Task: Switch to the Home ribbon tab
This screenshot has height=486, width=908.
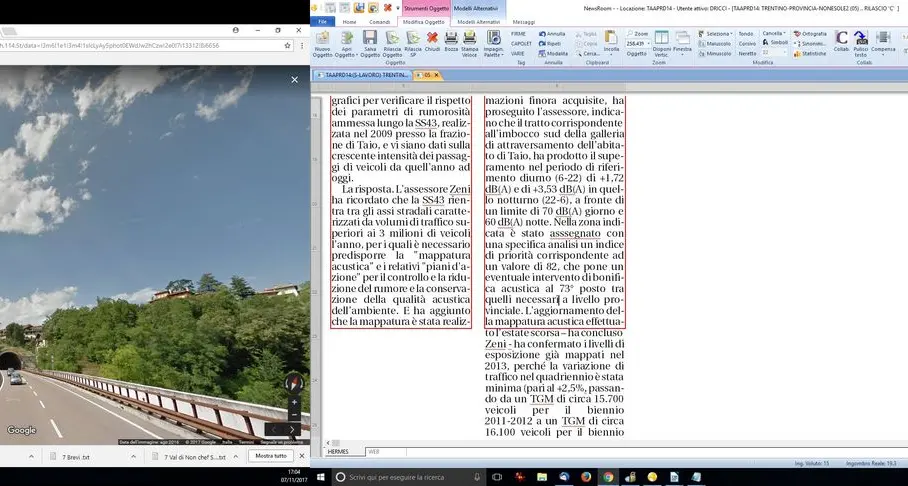Action: point(349,22)
